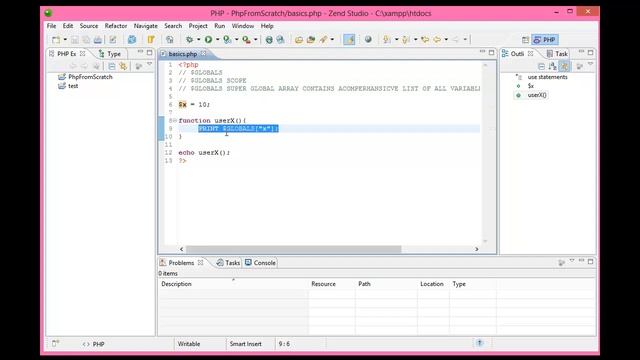Screen dimensions: 640x360
Task: Open the Window menu
Action: (x=243, y=26)
